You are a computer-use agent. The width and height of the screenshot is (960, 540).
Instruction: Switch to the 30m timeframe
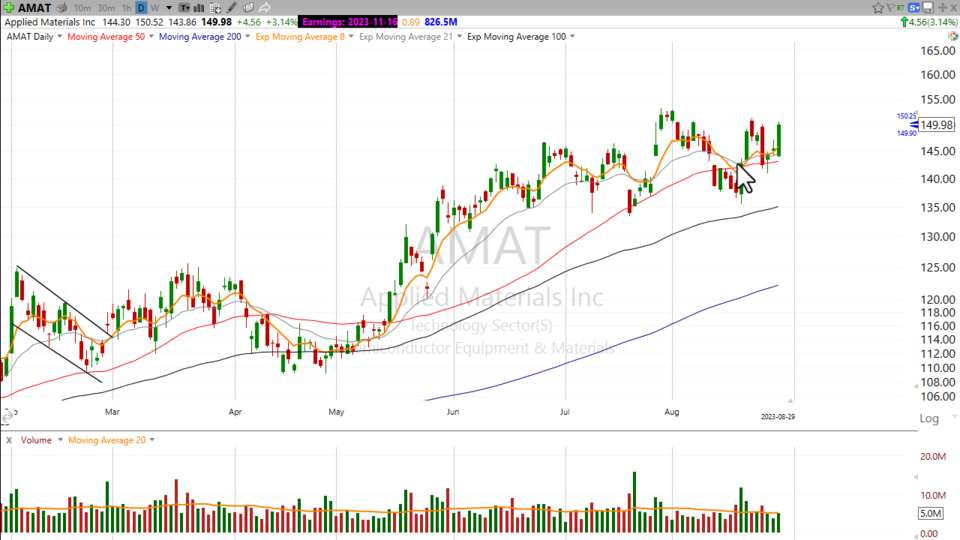pos(106,8)
